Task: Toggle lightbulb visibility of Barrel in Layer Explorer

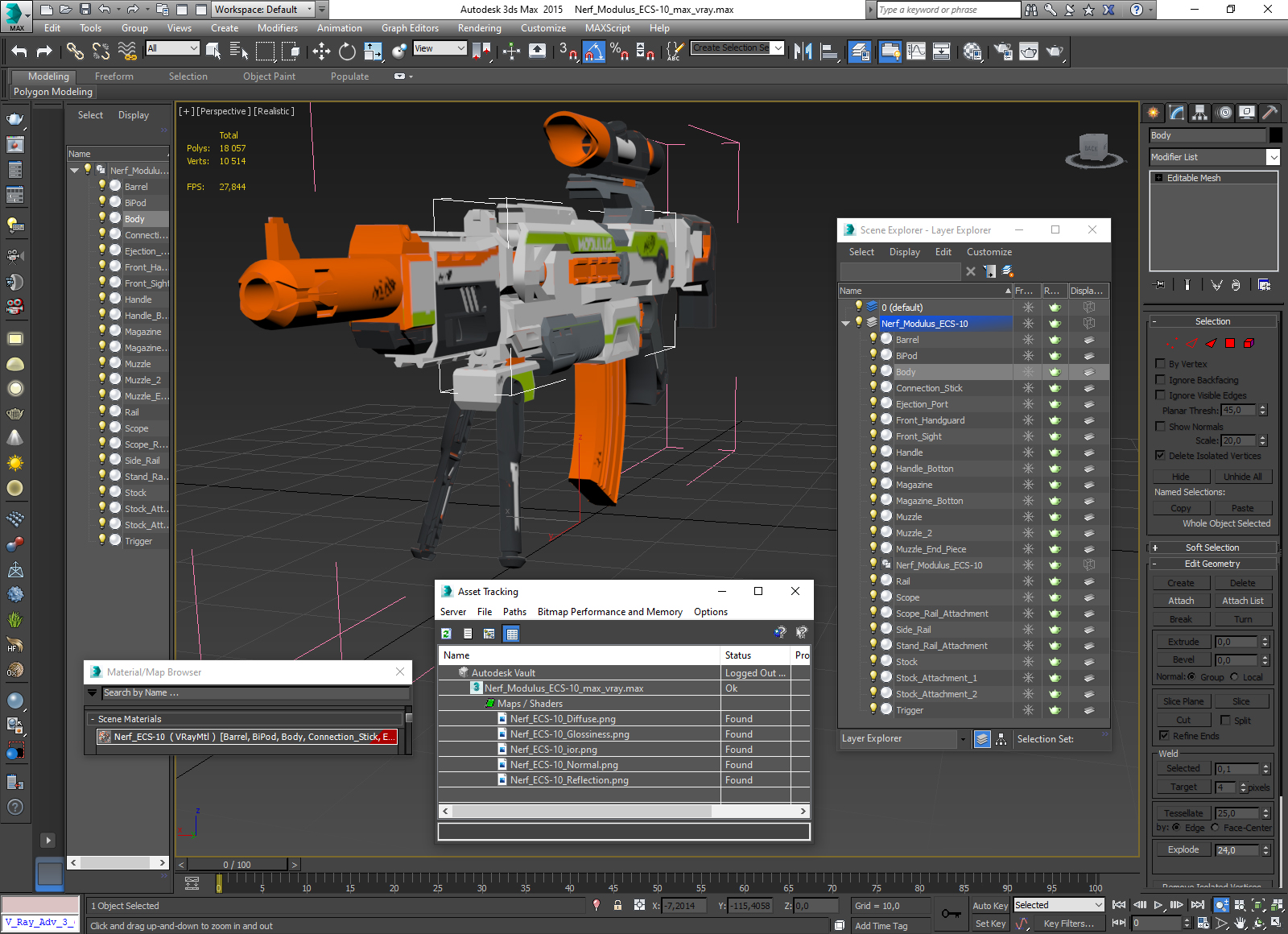Action: pos(873,339)
